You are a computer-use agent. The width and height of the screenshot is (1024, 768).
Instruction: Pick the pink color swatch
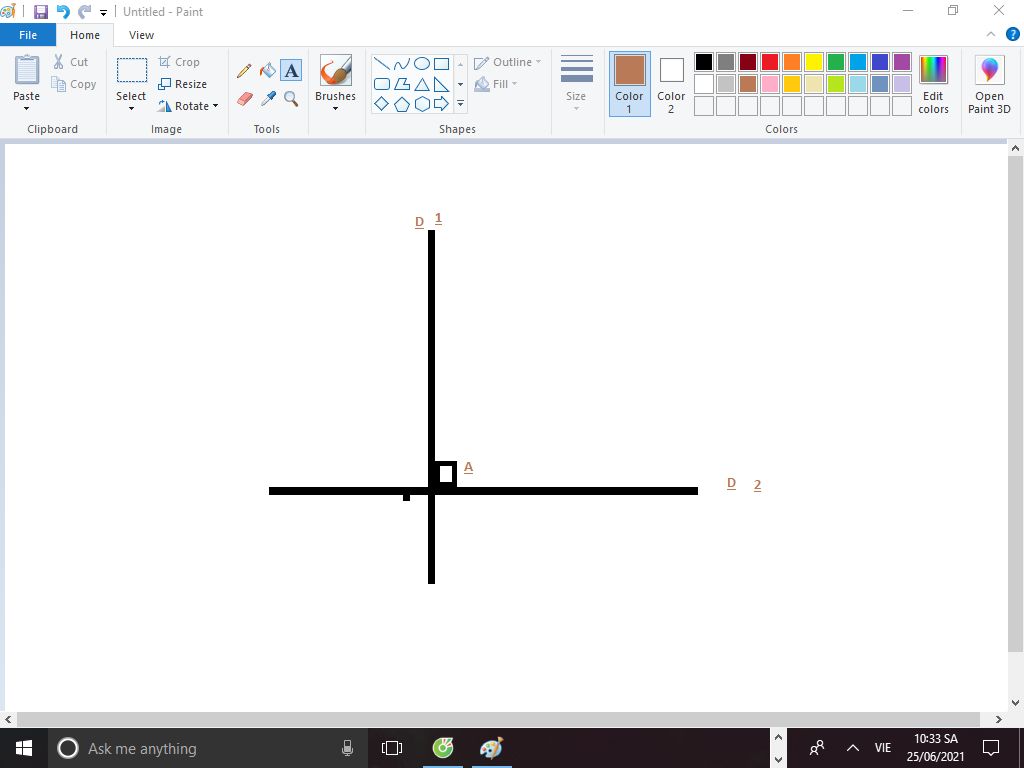tap(769, 84)
